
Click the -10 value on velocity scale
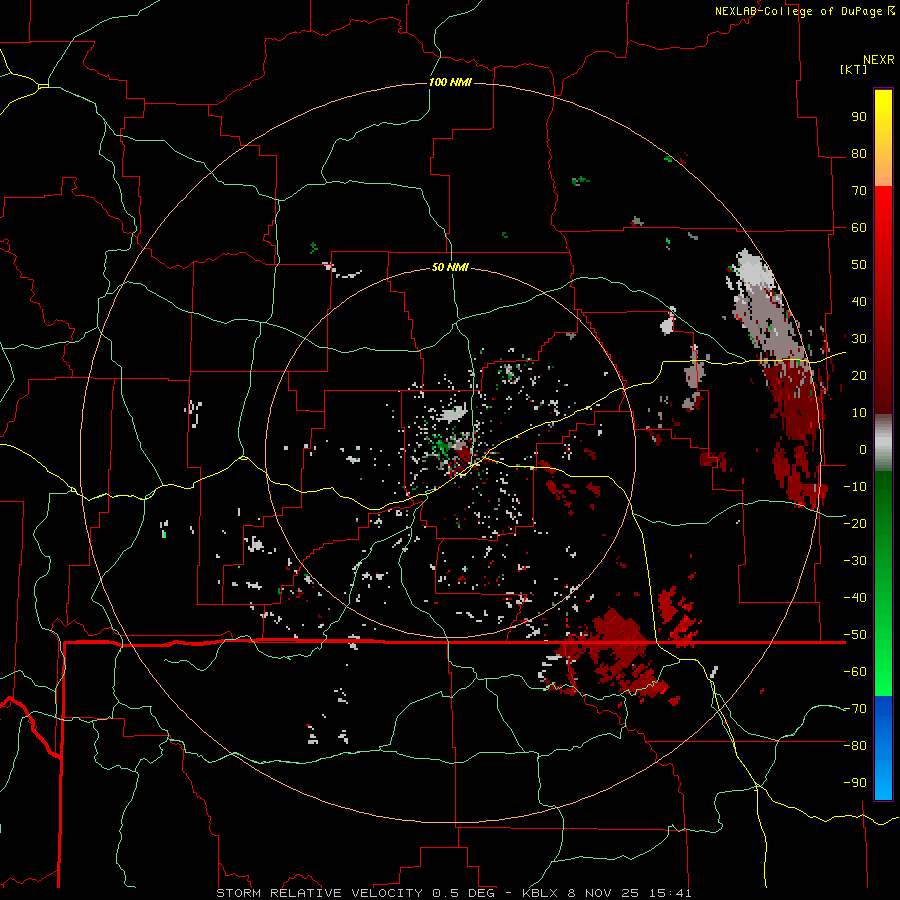click(855, 487)
